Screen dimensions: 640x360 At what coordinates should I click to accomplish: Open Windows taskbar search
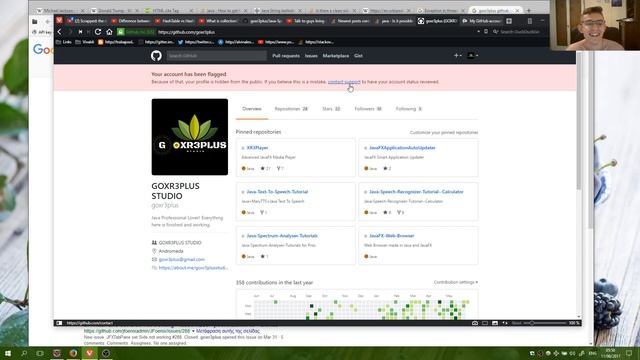[x=24, y=353]
